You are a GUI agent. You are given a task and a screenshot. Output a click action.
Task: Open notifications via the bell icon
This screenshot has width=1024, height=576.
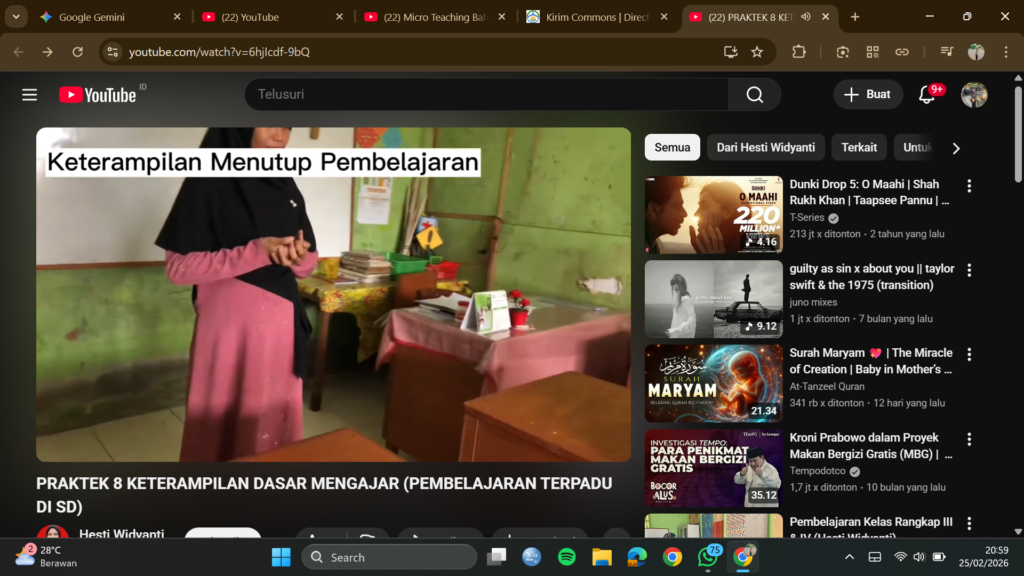[927, 94]
